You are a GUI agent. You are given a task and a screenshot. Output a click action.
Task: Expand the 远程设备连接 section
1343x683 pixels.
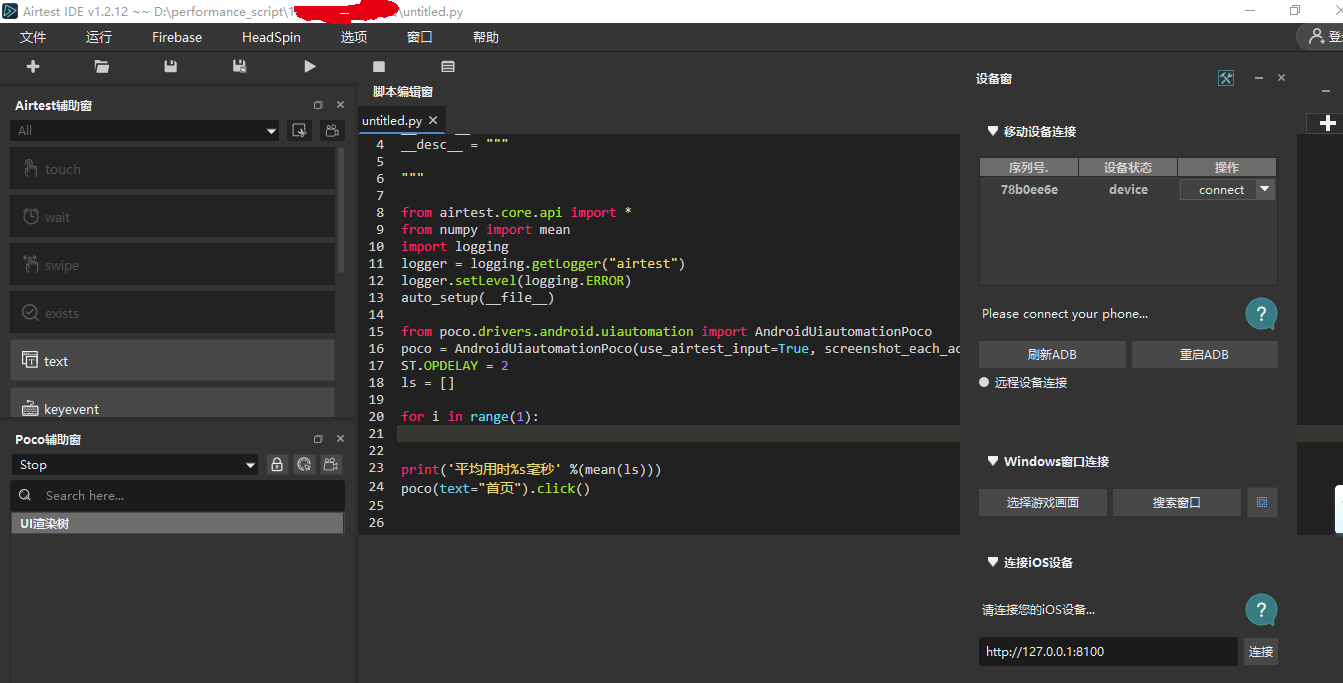985,382
